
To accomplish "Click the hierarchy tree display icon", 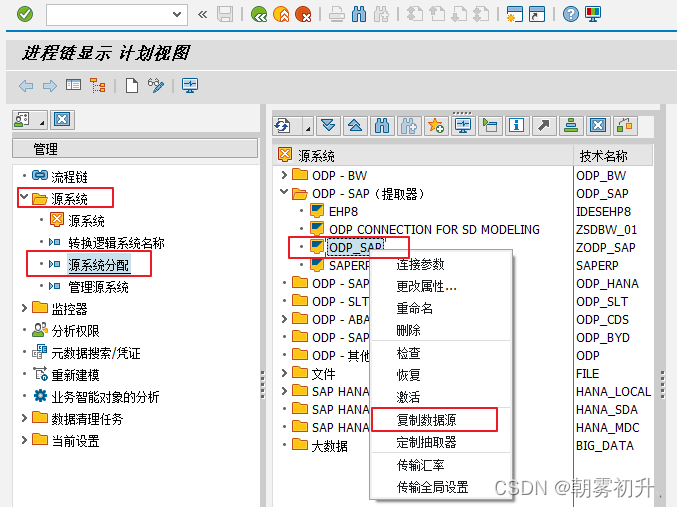I will click(98, 86).
